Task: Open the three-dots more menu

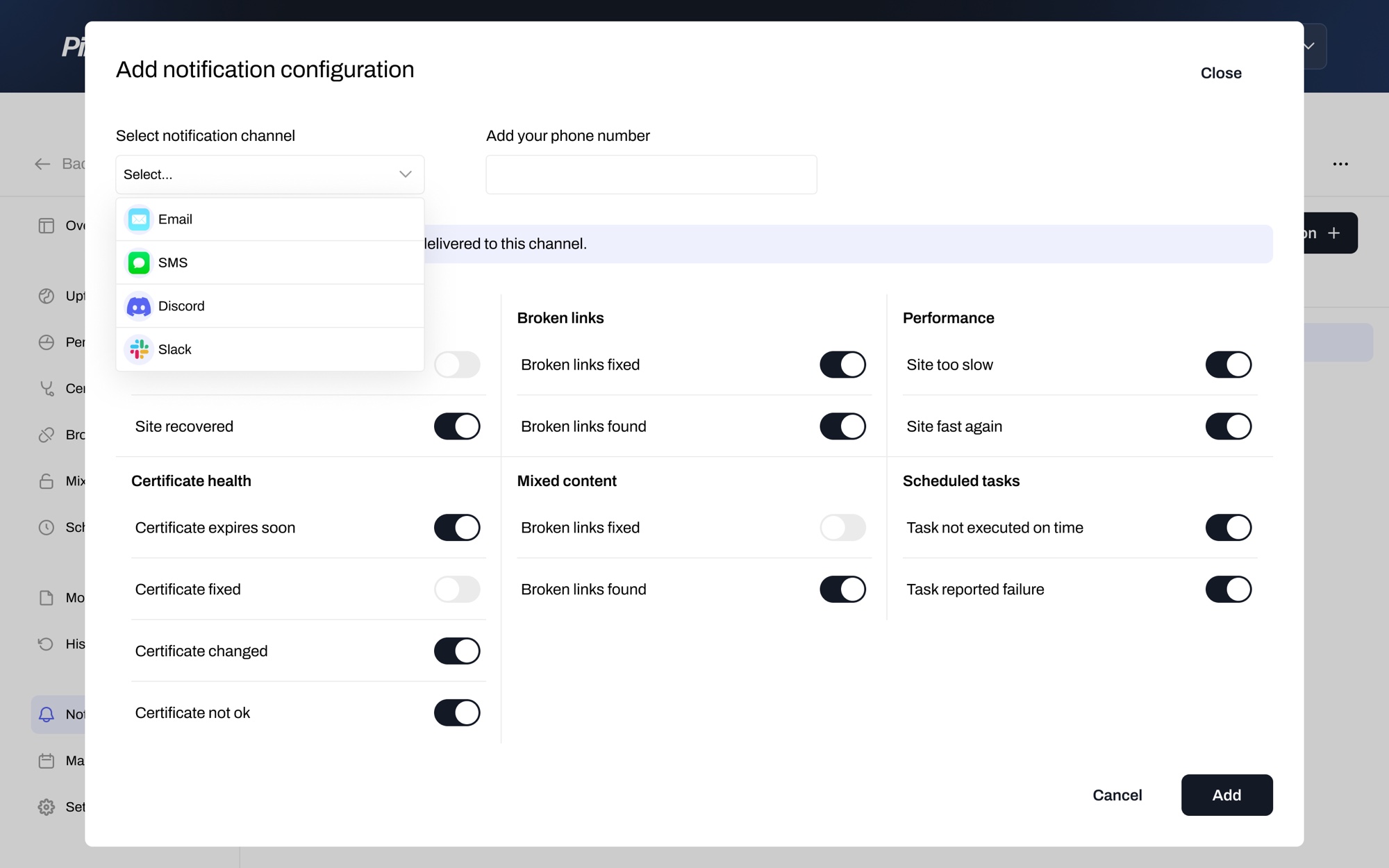Action: tap(1340, 164)
